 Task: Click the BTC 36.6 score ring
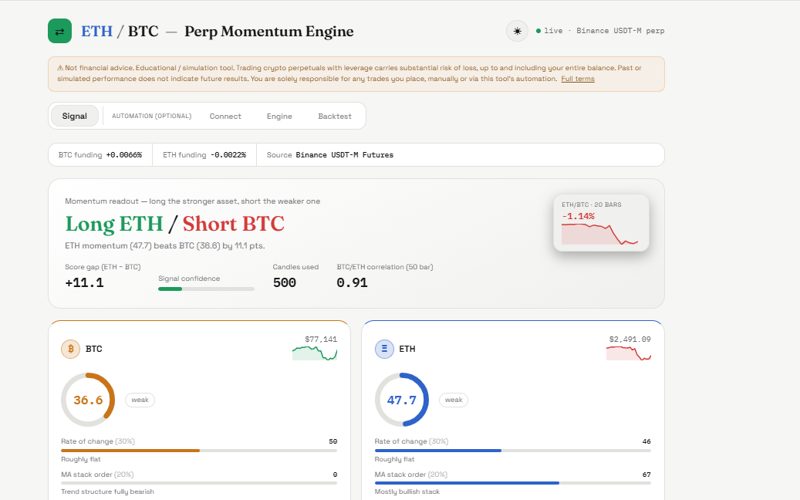click(x=88, y=400)
